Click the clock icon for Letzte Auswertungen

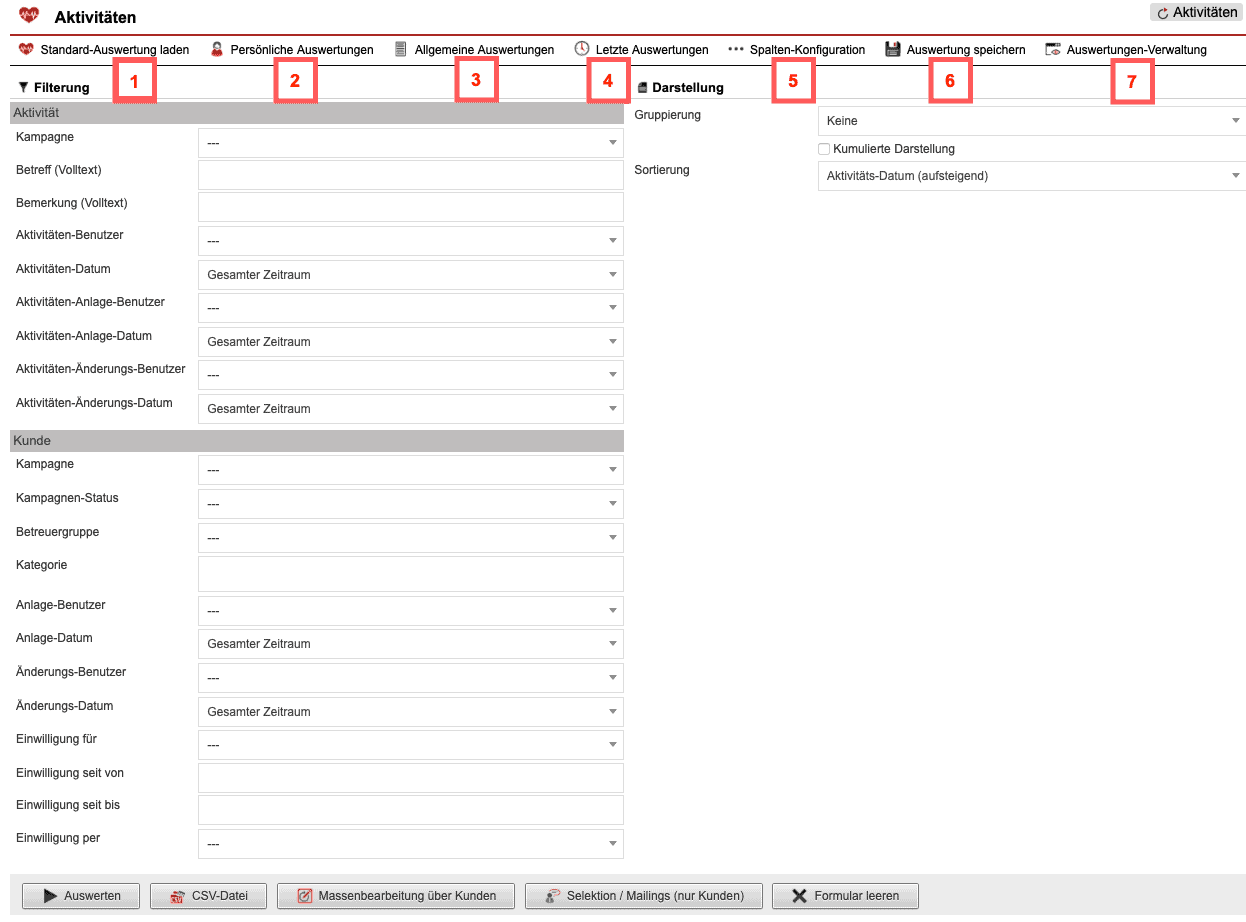582,49
